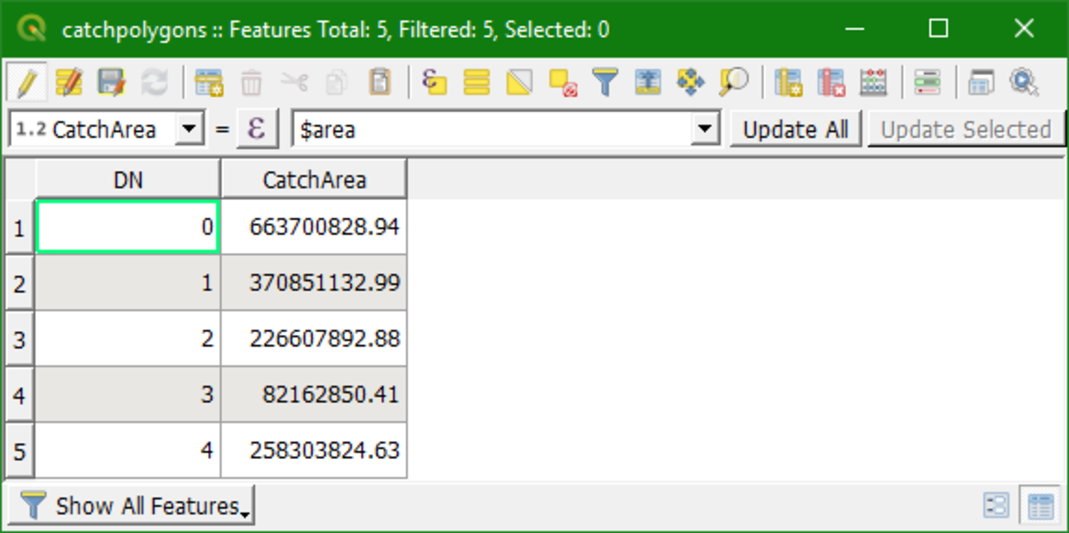The height and width of the screenshot is (533, 1069).
Task: Select all features icon
Action: 477,83
